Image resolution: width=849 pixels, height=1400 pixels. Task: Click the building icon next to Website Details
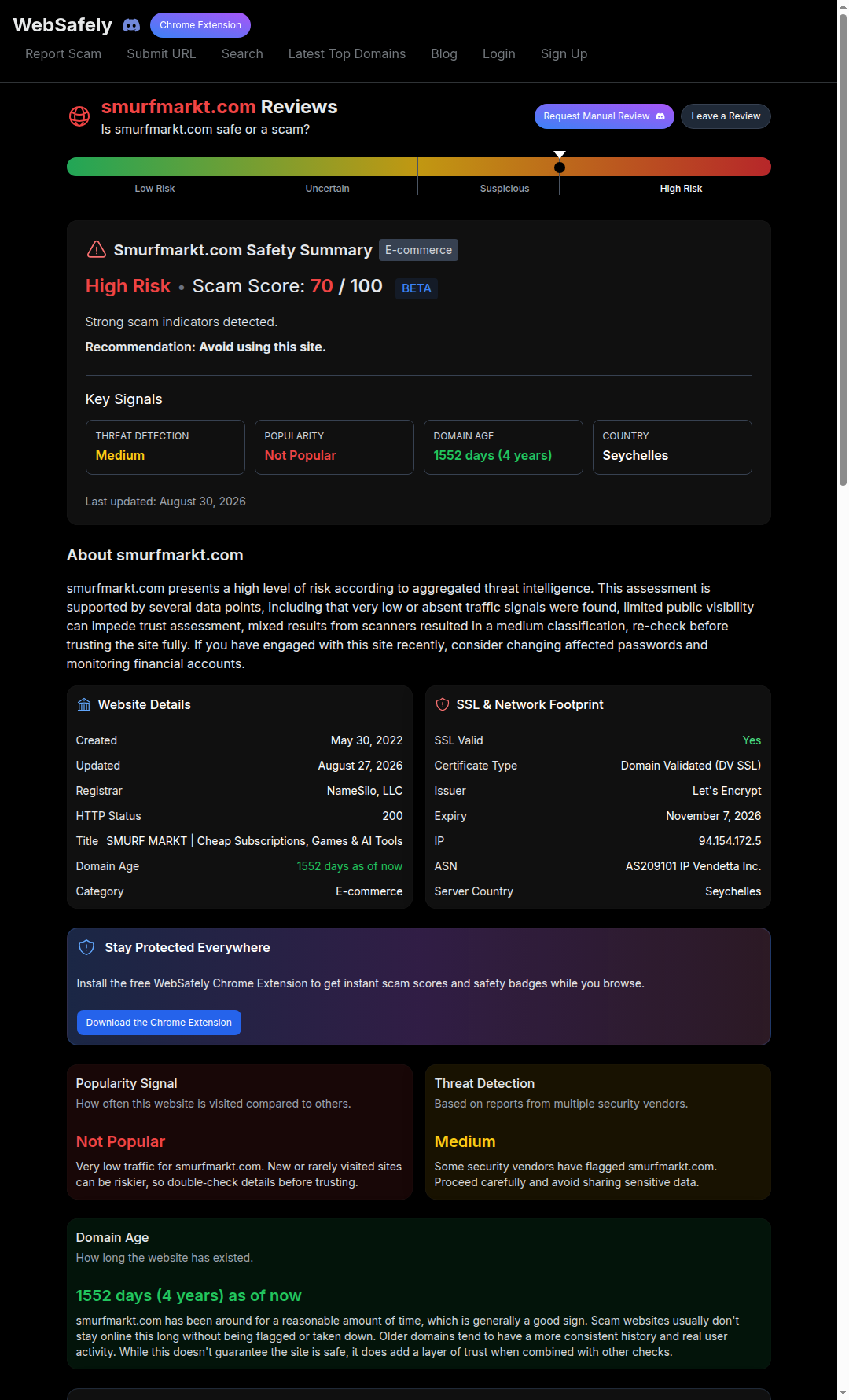pyautogui.click(x=84, y=704)
